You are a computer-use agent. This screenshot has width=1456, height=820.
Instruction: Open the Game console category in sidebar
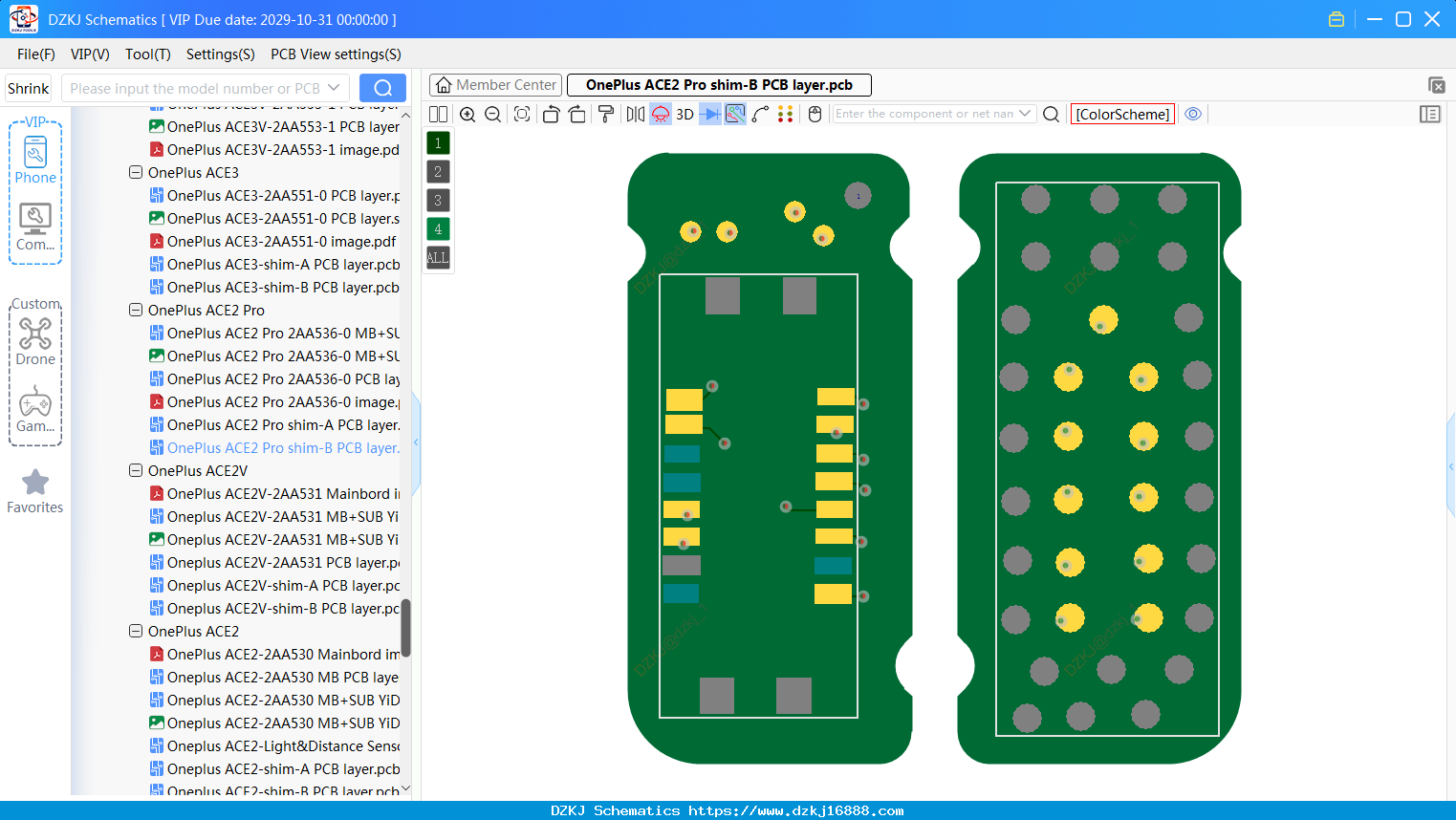(x=35, y=409)
